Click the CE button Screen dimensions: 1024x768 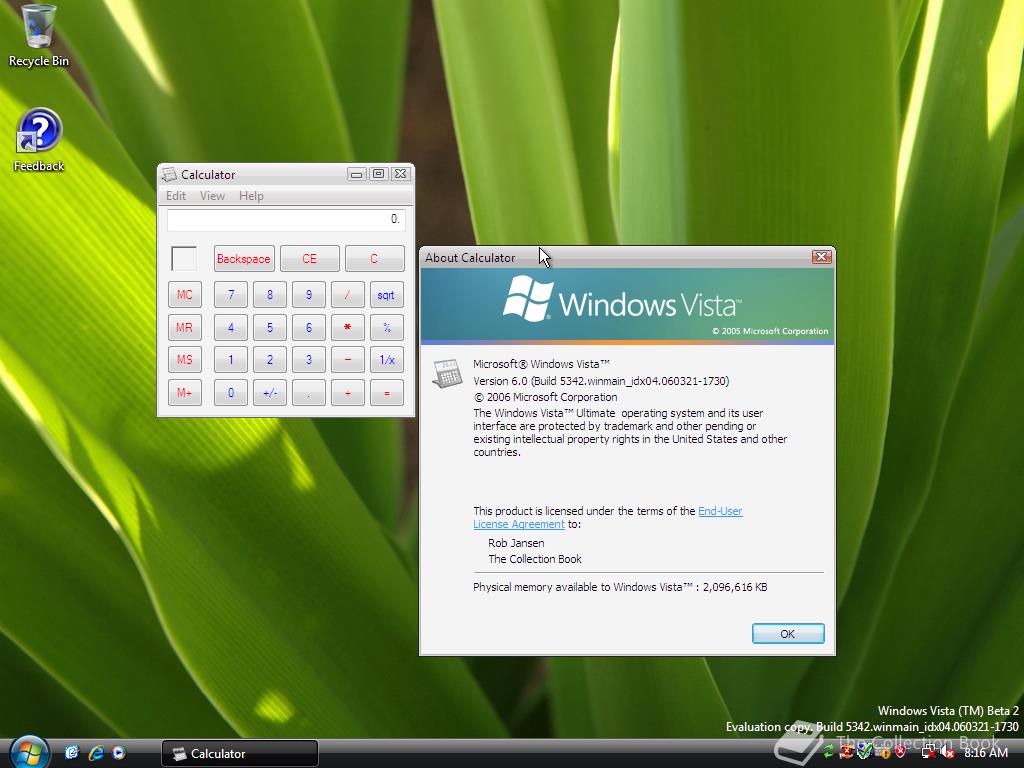pos(310,259)
